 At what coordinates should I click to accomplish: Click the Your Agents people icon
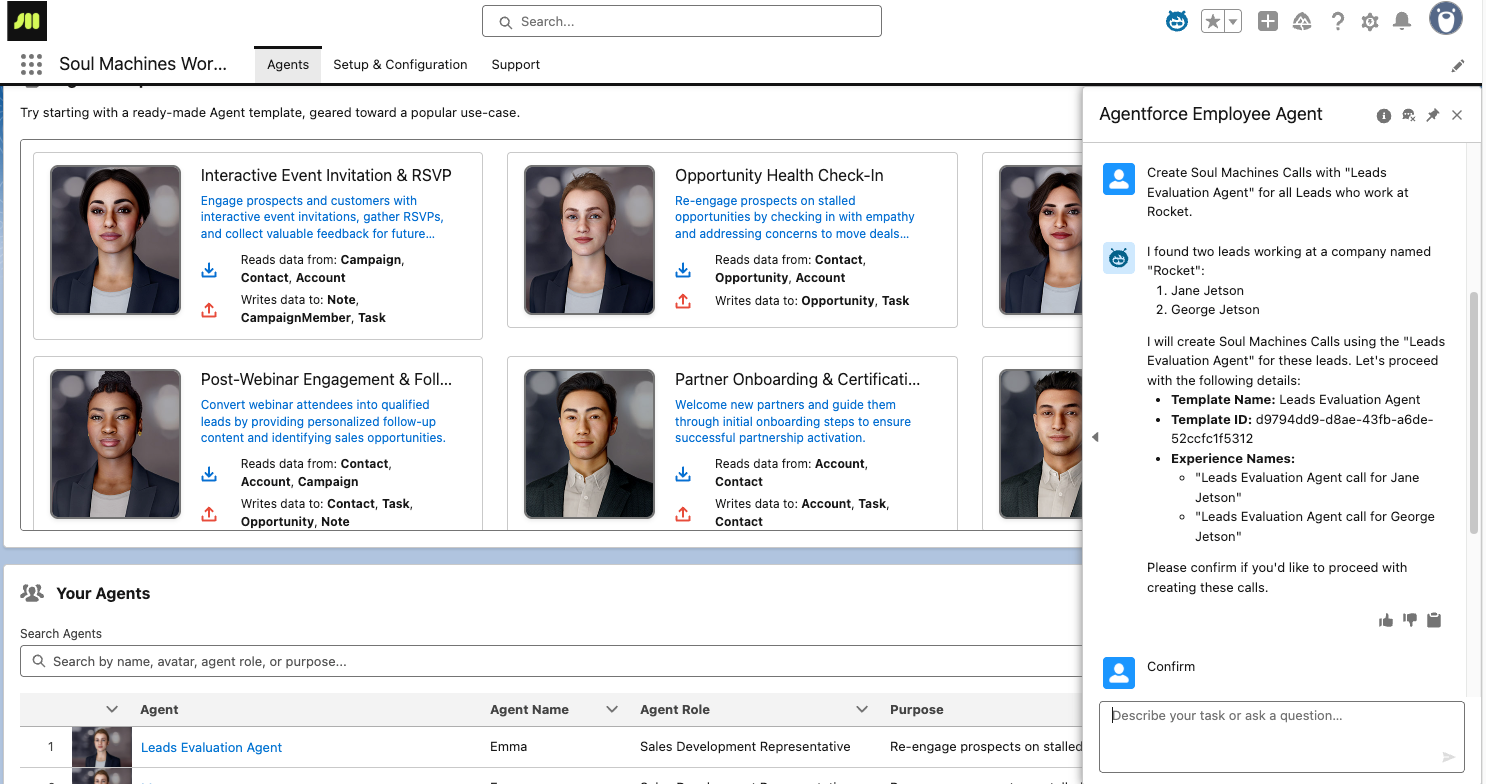[32, 593]
